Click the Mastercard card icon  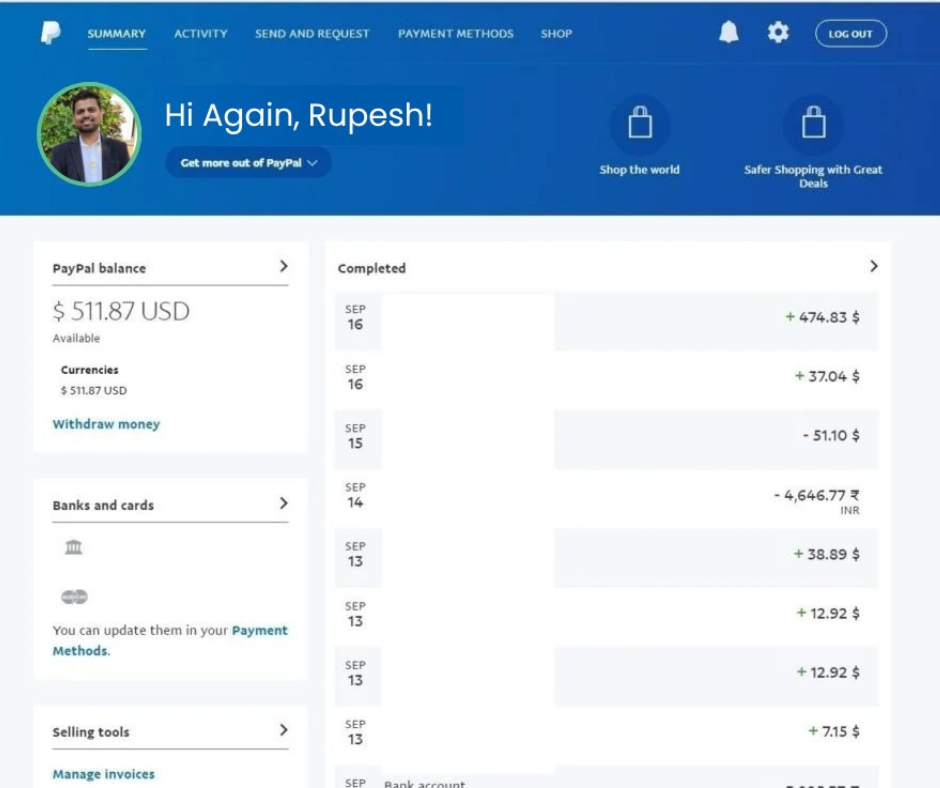[74, 597]
